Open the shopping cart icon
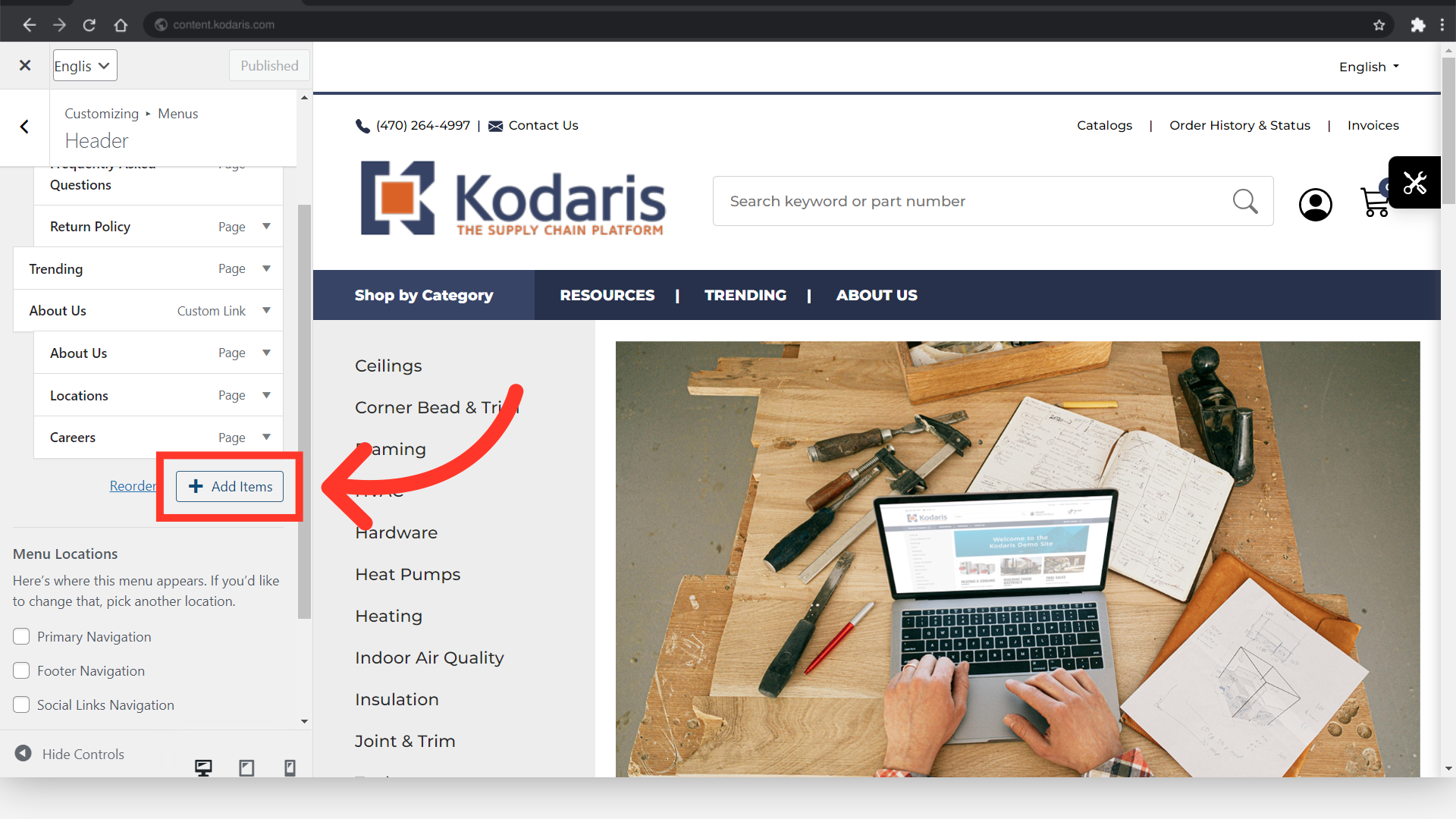This screenshot has width=1456, height=819. [1374, 202]
